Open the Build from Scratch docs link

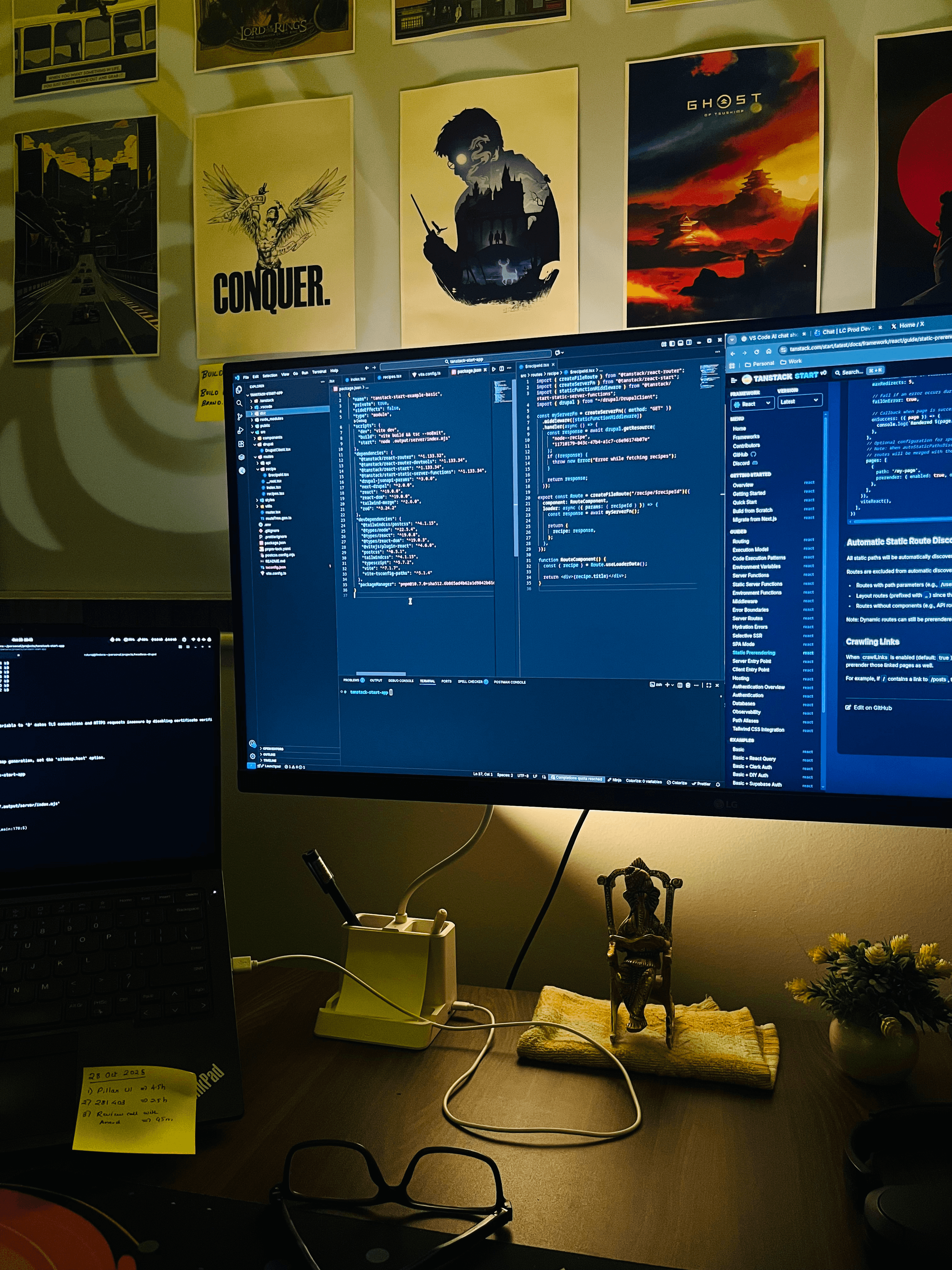(x=753, y=510)
